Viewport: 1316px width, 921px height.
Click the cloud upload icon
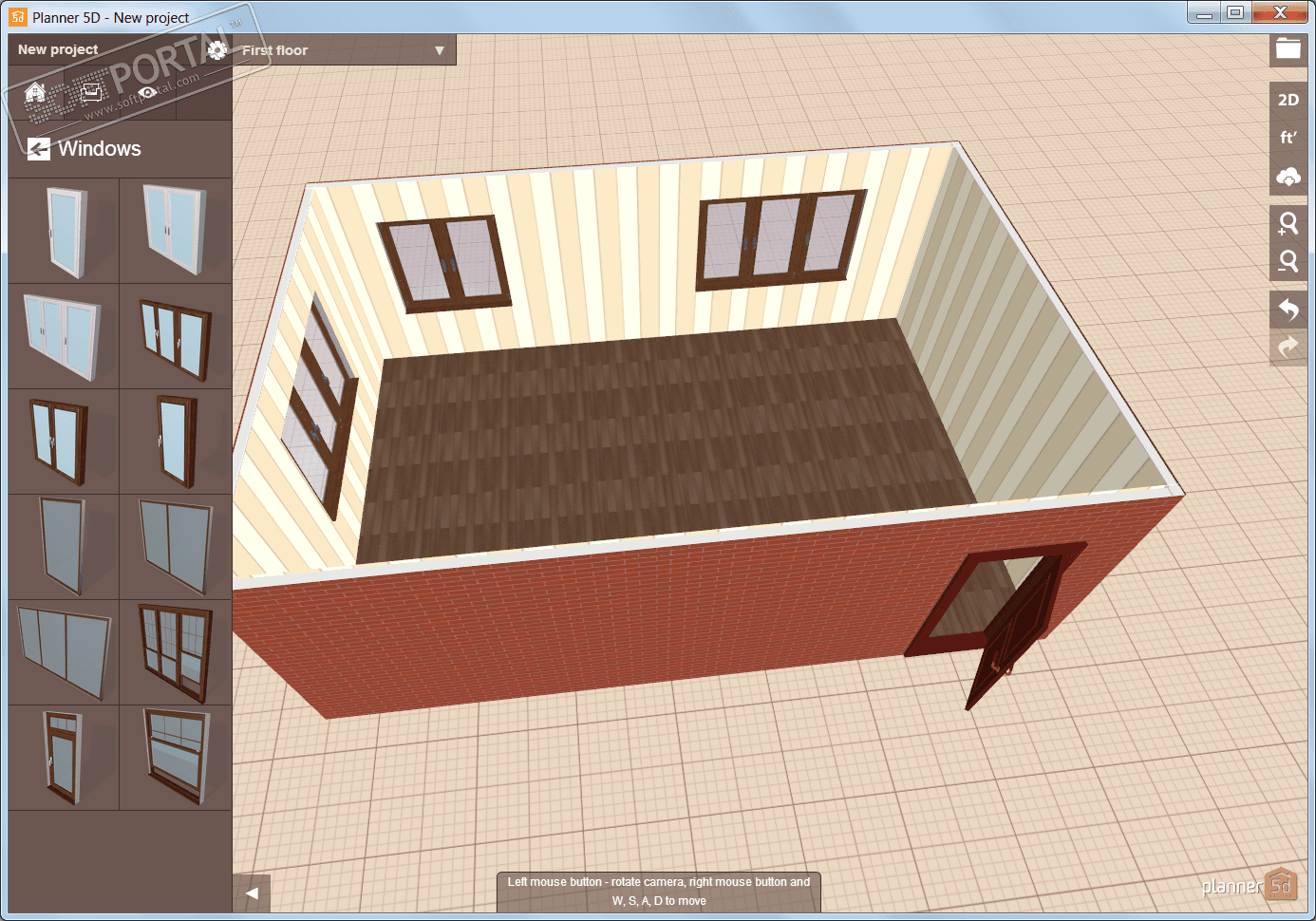1288,177
